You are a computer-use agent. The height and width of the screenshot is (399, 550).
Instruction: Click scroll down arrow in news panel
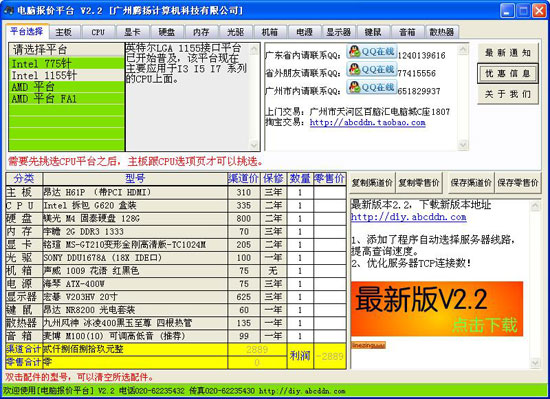535,363
